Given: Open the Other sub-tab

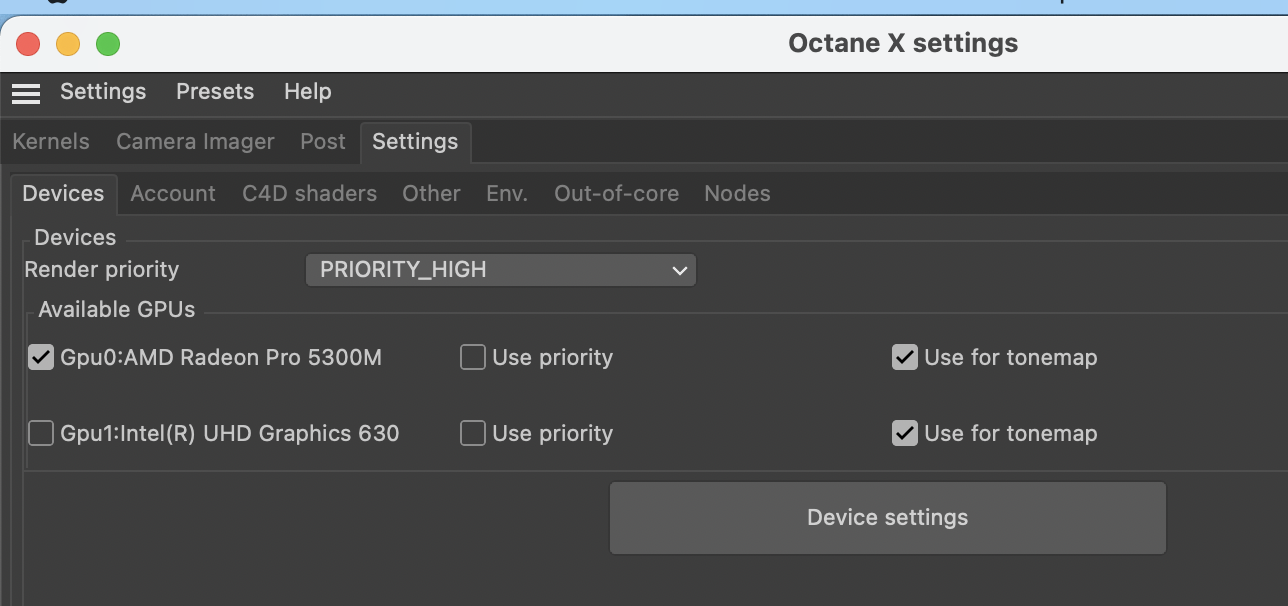Looking at the screenshot, I should pyautogui.click(x=431, y=194).
